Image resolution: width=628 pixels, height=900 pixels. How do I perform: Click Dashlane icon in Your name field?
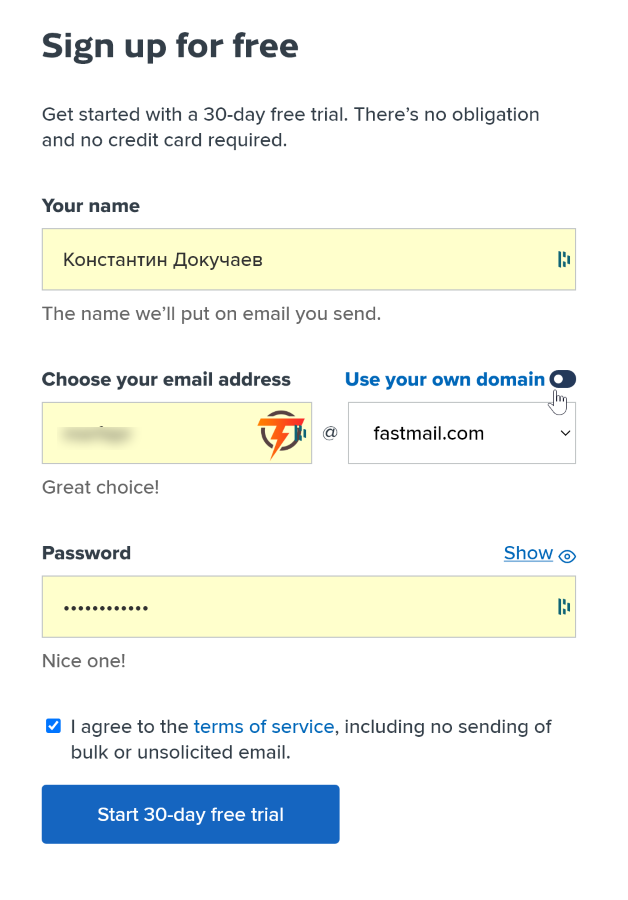[564, 259]
